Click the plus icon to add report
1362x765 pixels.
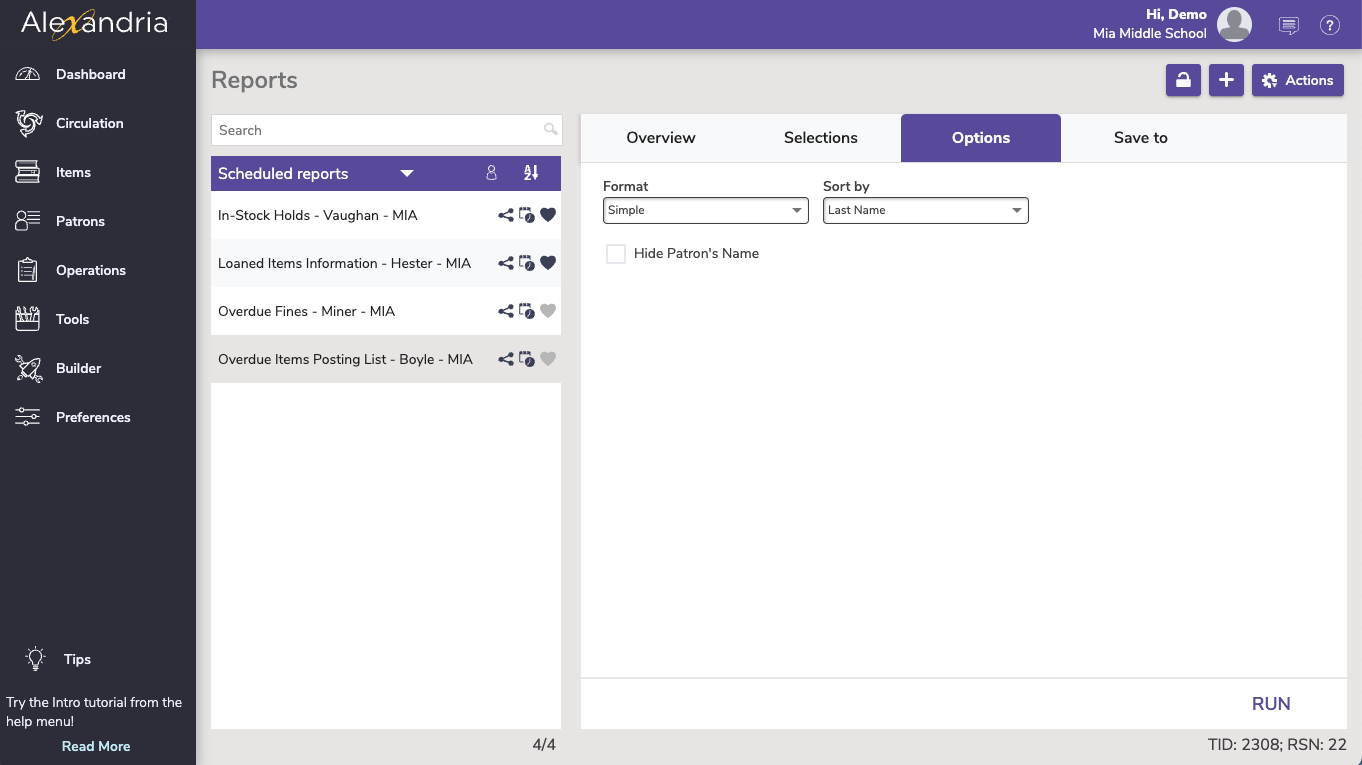click(1226, 81)
